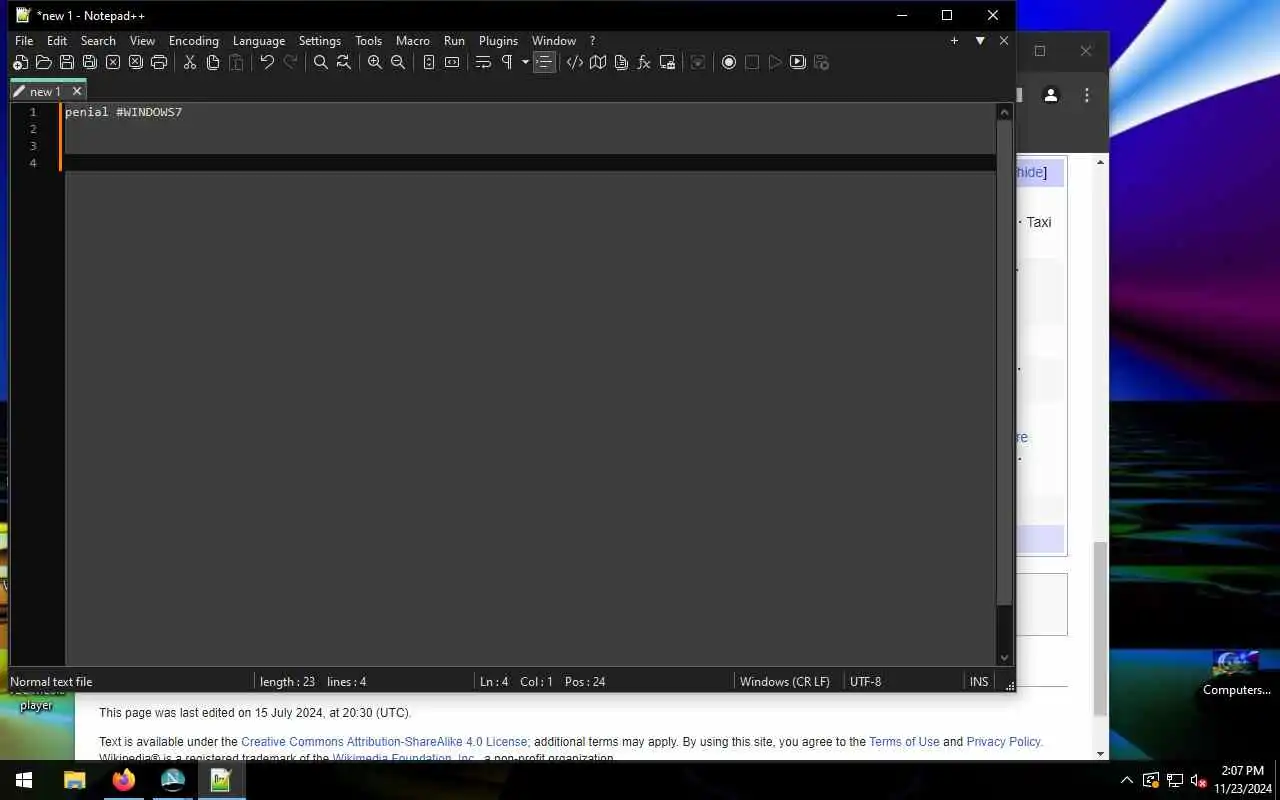The width and height of the screenshot is (1280, 800).
Task: Open the Settings menu
Action: coord(320,41)
